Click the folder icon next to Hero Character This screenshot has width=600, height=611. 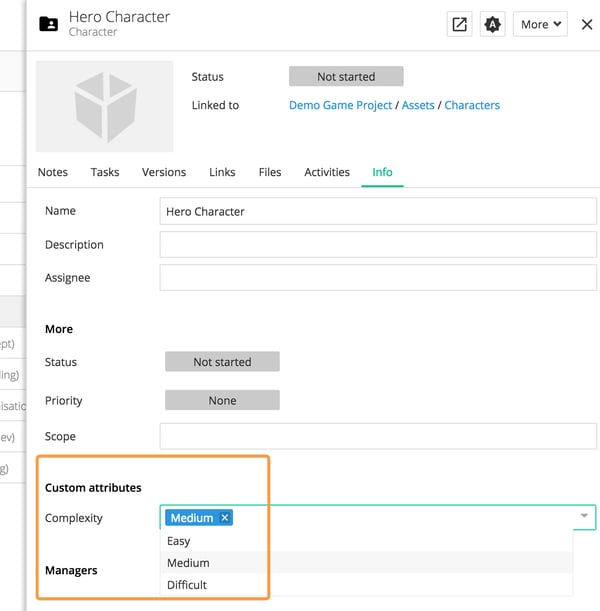coord(48,24)
